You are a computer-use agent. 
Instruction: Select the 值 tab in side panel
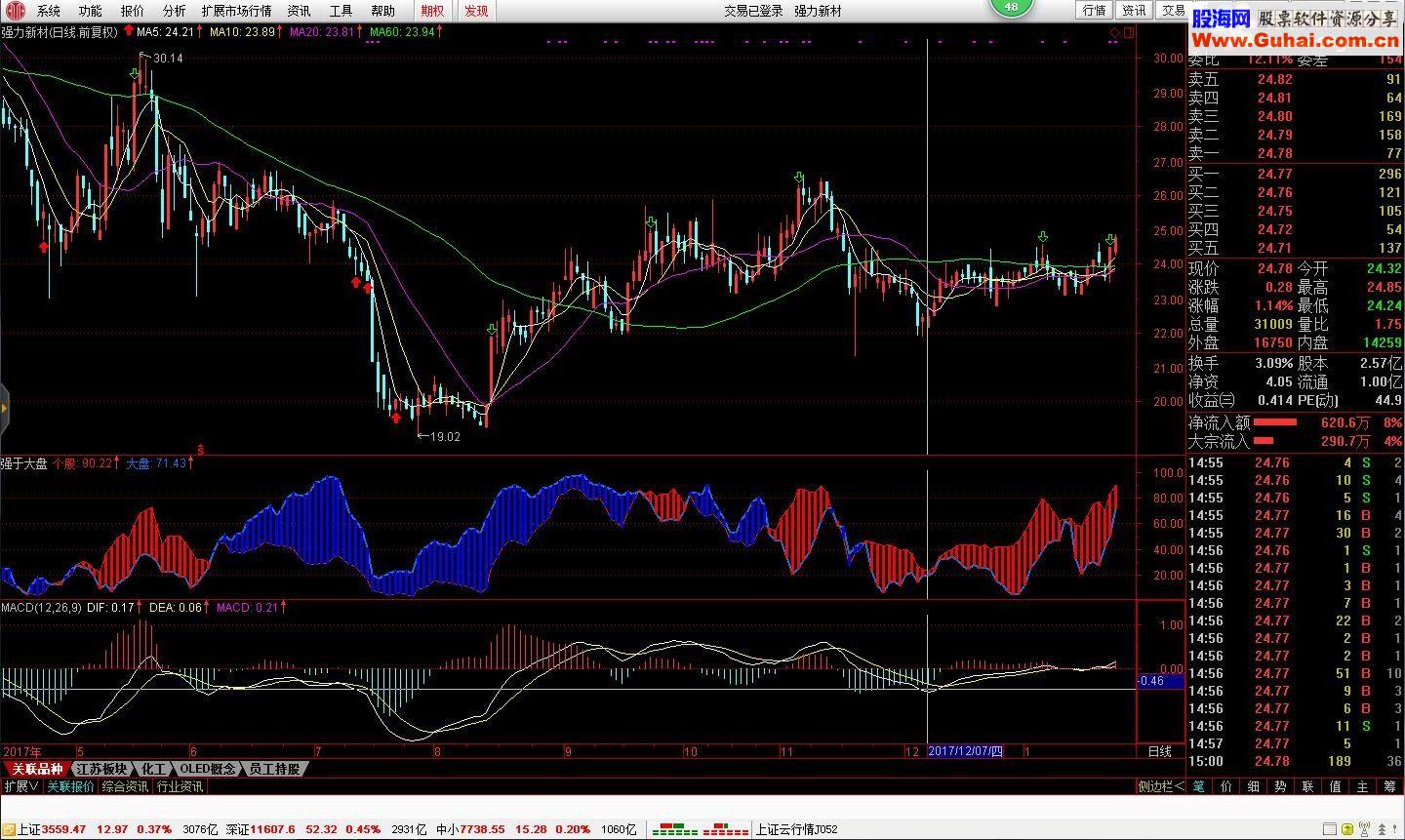(x=1336, y=786)
